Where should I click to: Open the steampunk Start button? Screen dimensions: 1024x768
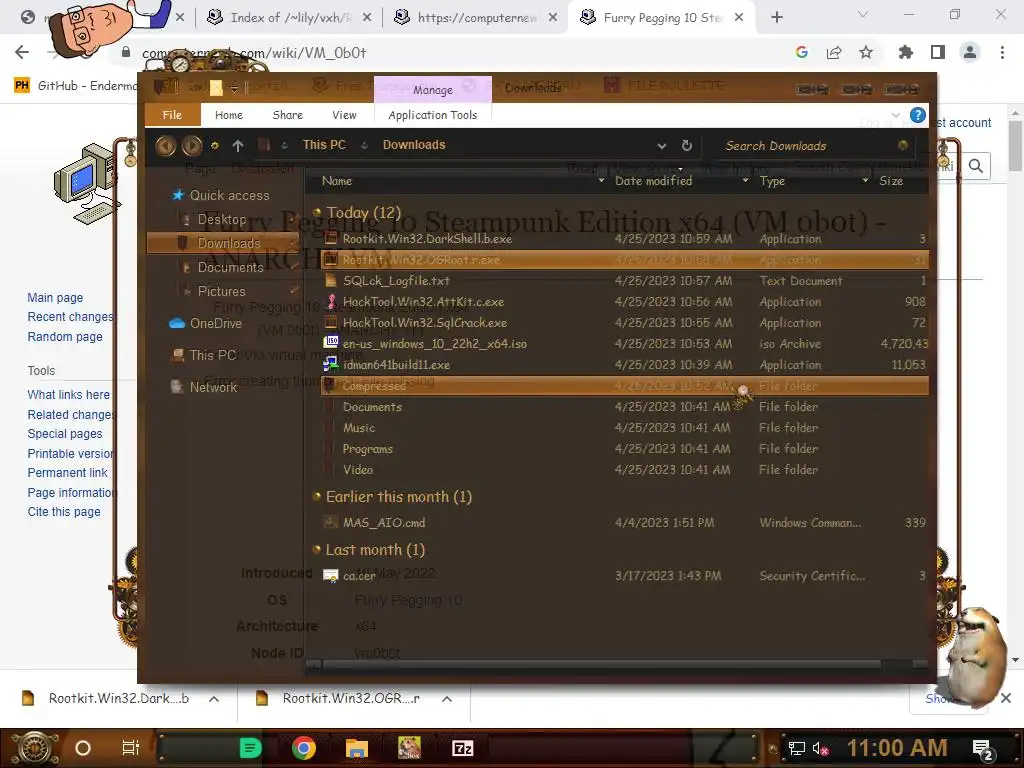click(34, 748)
